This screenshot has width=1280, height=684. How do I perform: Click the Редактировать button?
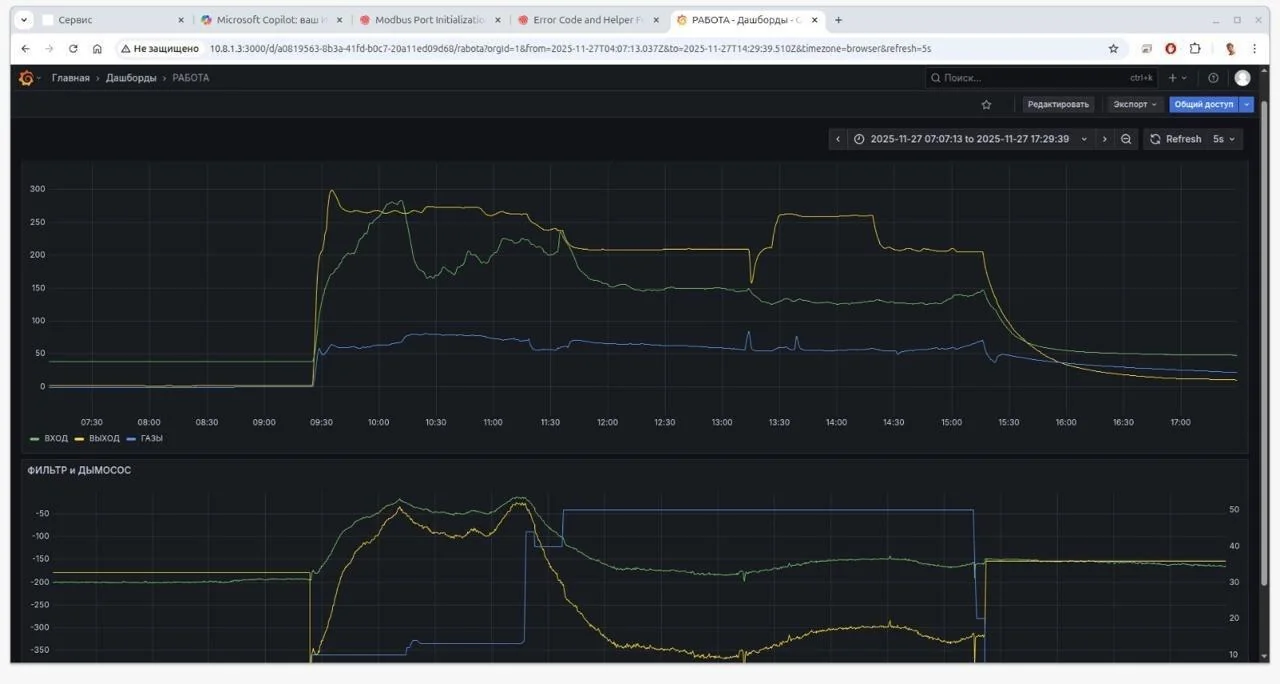click(1058, 104)
